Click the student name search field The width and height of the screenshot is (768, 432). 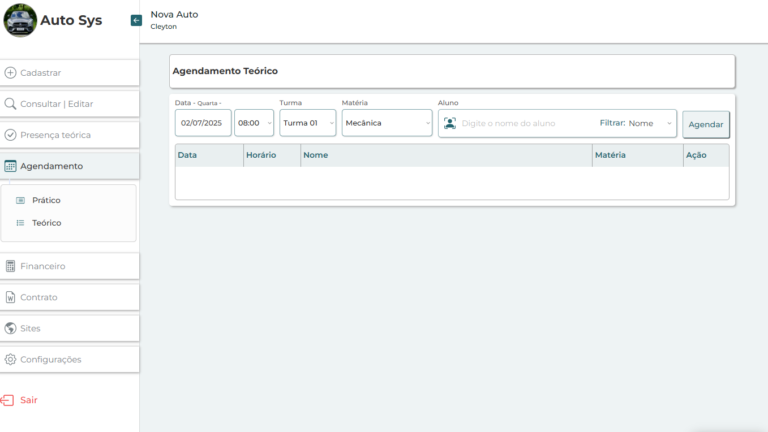tap(525, 123)
